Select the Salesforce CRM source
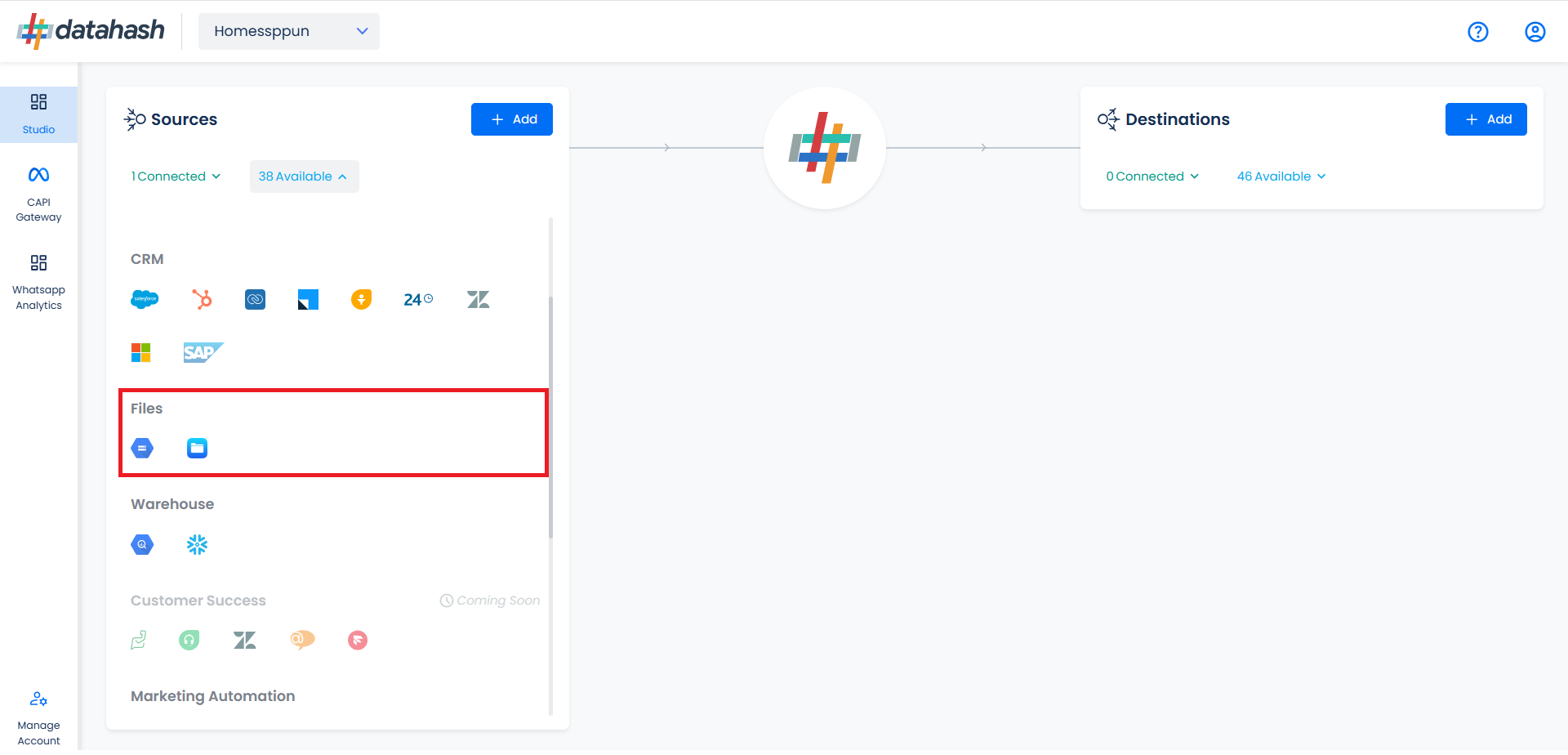Viewport: 1568px width, 755px height. [145, 299]
